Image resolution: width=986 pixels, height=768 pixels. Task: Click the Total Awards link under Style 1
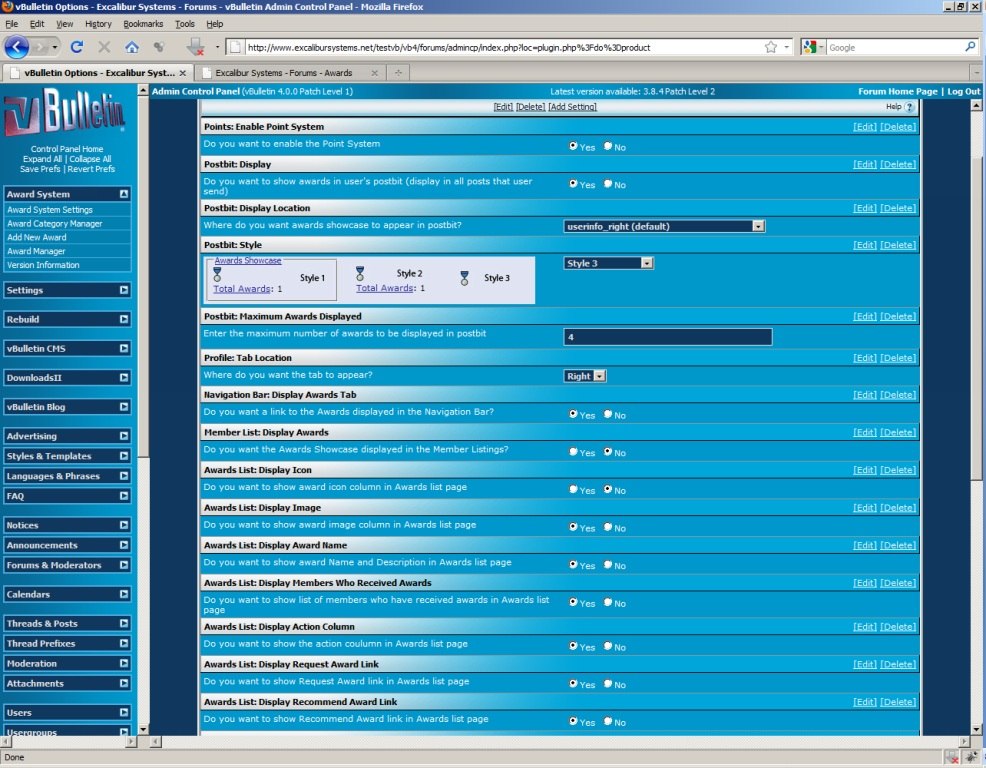[242, 289]
